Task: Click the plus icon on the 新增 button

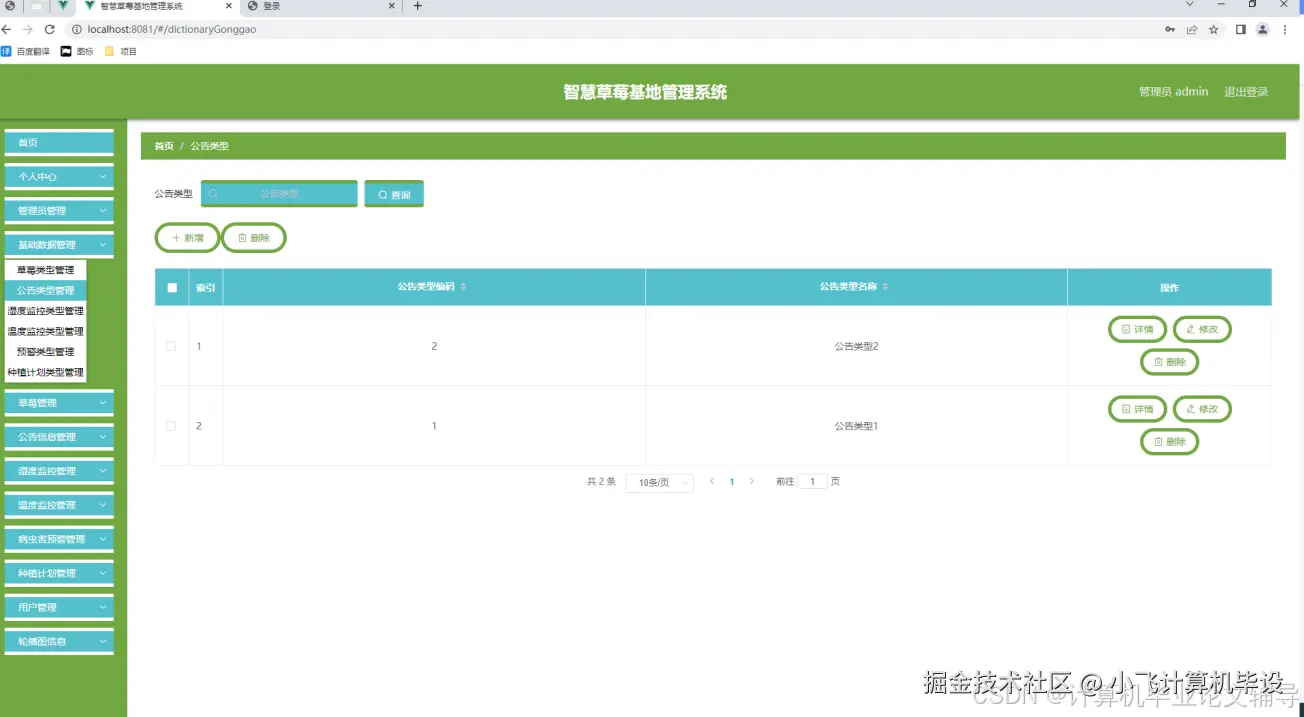Action: pyautogui.click(x=175, y=237)
